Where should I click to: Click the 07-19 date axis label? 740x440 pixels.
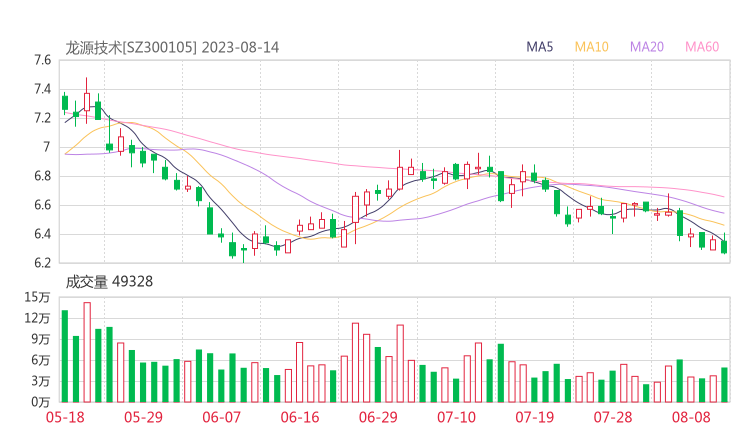534,417
